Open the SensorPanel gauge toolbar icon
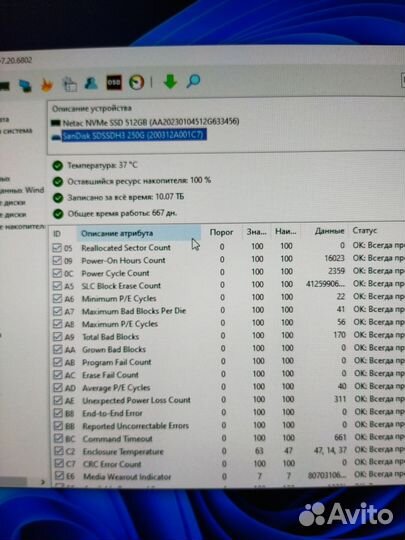Screen dimensions: 405x540 [136, 82]
